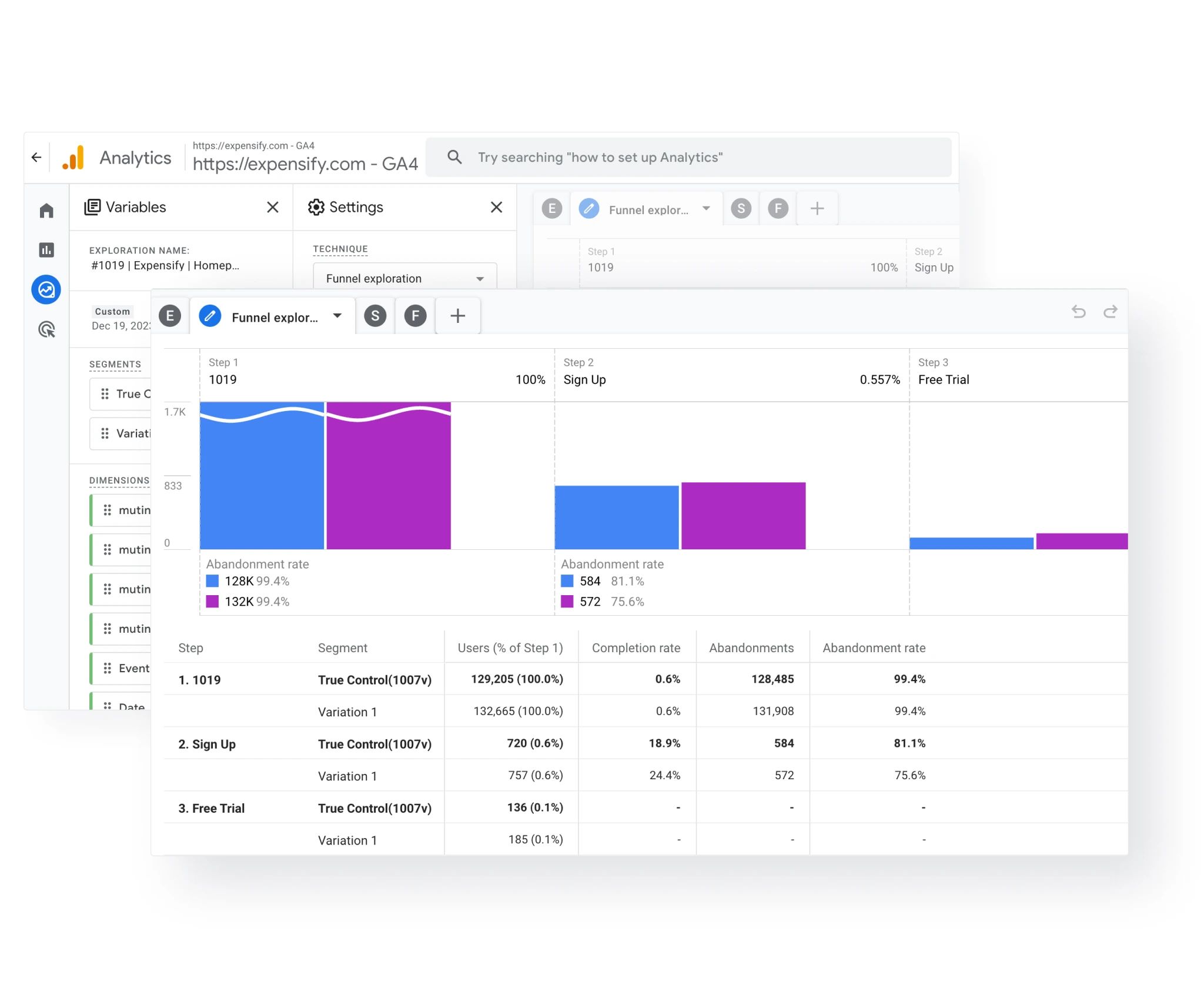Click the blue 128K legend swatch

pos(212,581)
